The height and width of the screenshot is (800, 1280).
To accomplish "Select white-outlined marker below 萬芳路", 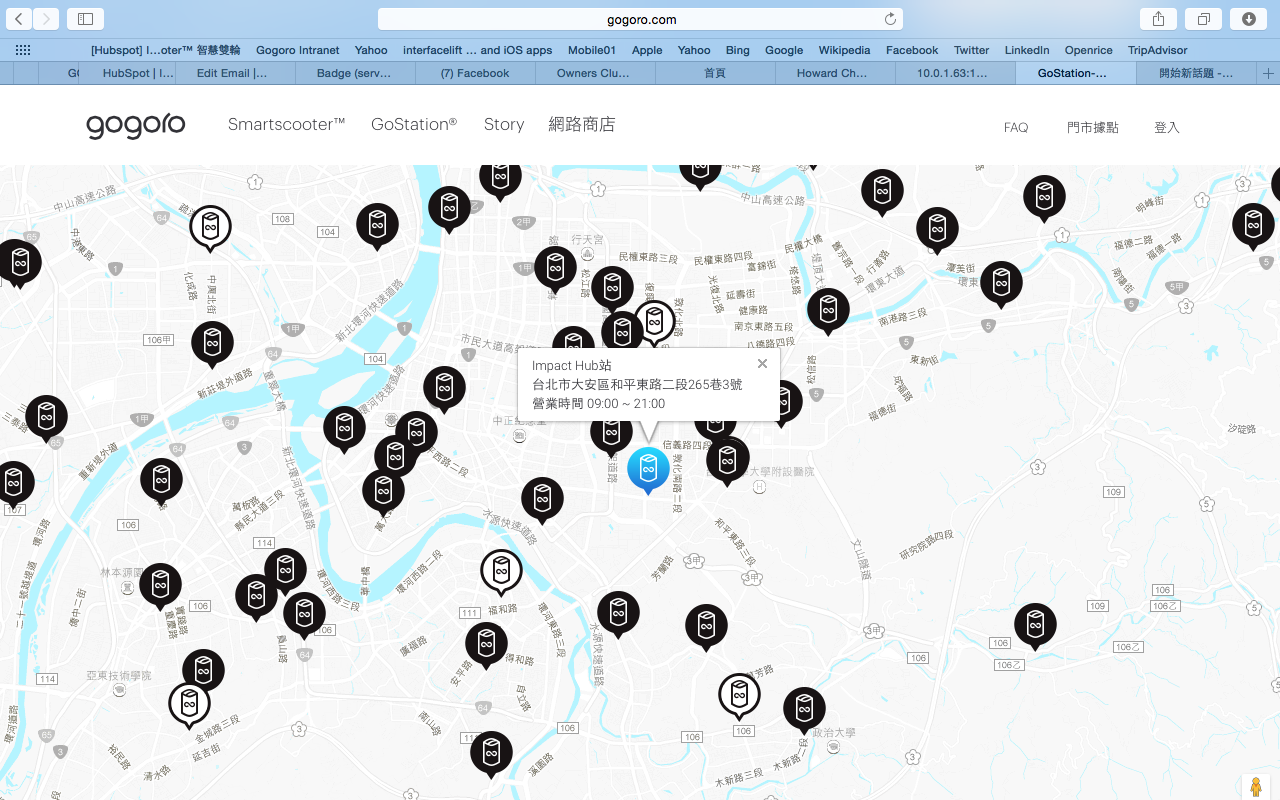I will pyautogui.click(x=739, y=697).
